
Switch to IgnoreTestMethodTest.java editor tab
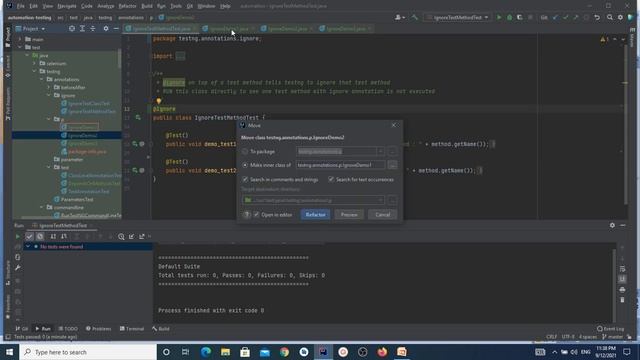(161, 29)
